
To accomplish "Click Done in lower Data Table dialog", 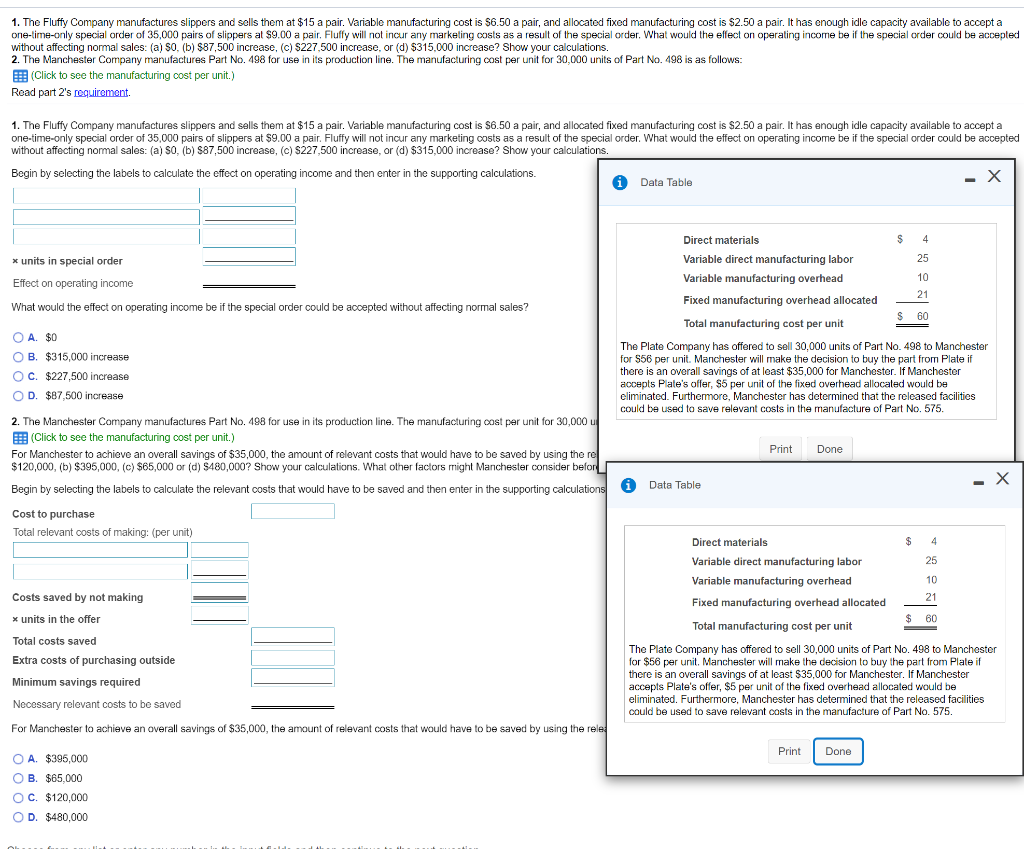I will click(838, 752).
